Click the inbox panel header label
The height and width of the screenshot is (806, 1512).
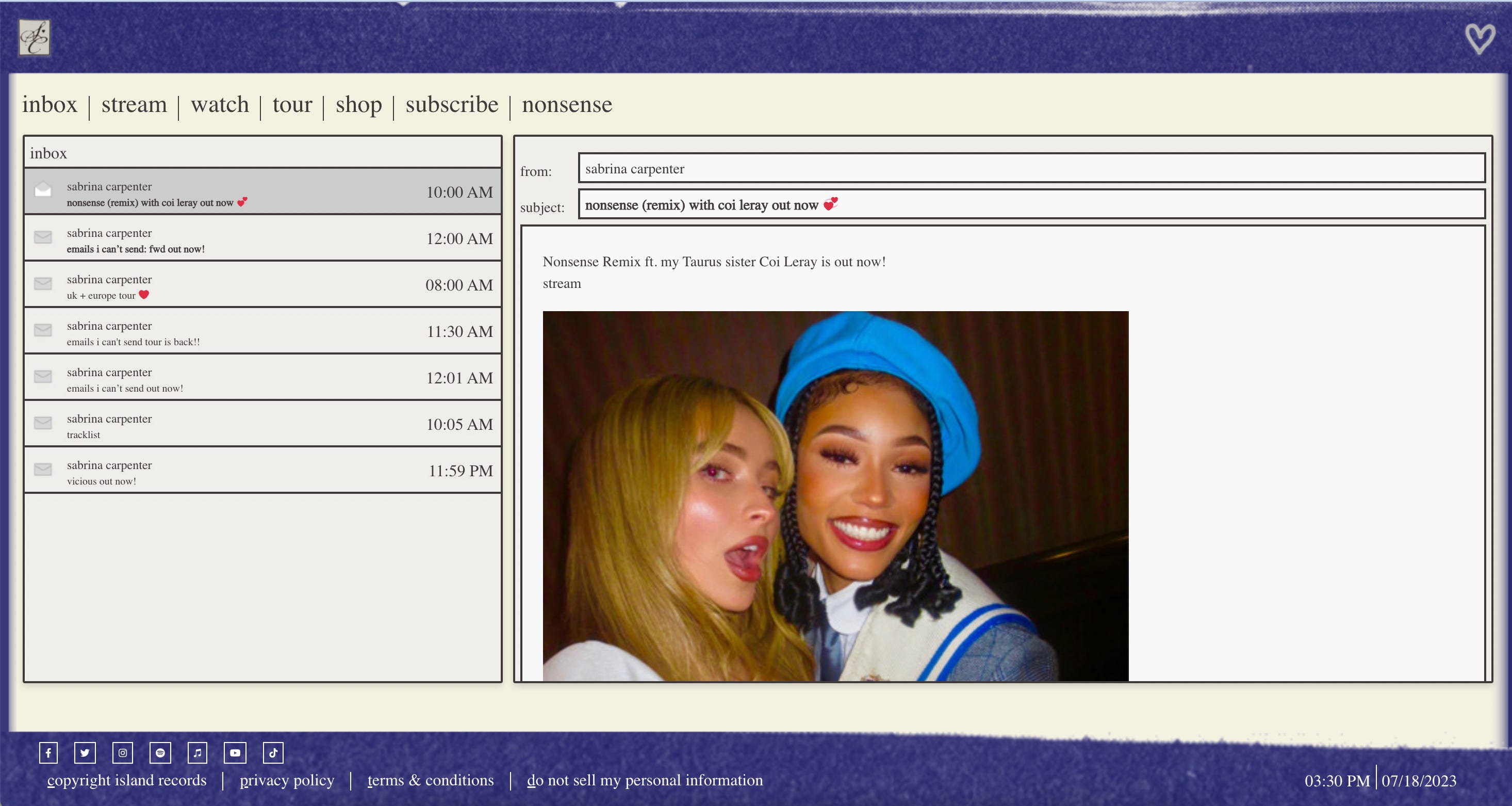[48, 153]
